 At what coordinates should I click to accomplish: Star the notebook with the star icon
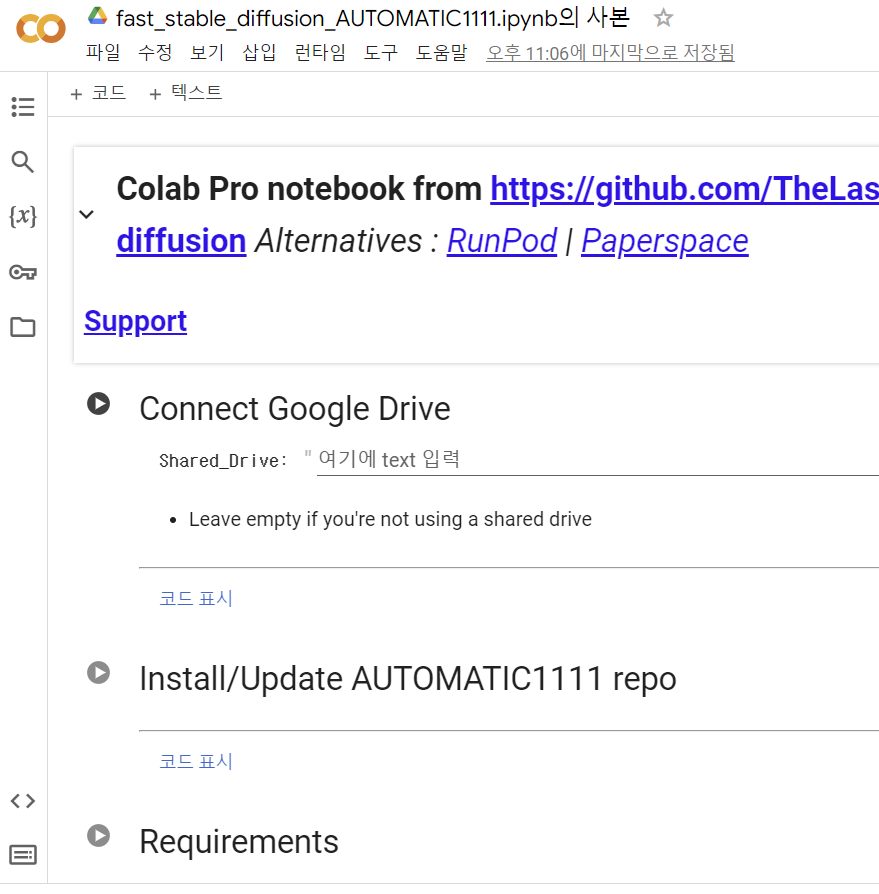pyautogui.click(x=663, y=18)
